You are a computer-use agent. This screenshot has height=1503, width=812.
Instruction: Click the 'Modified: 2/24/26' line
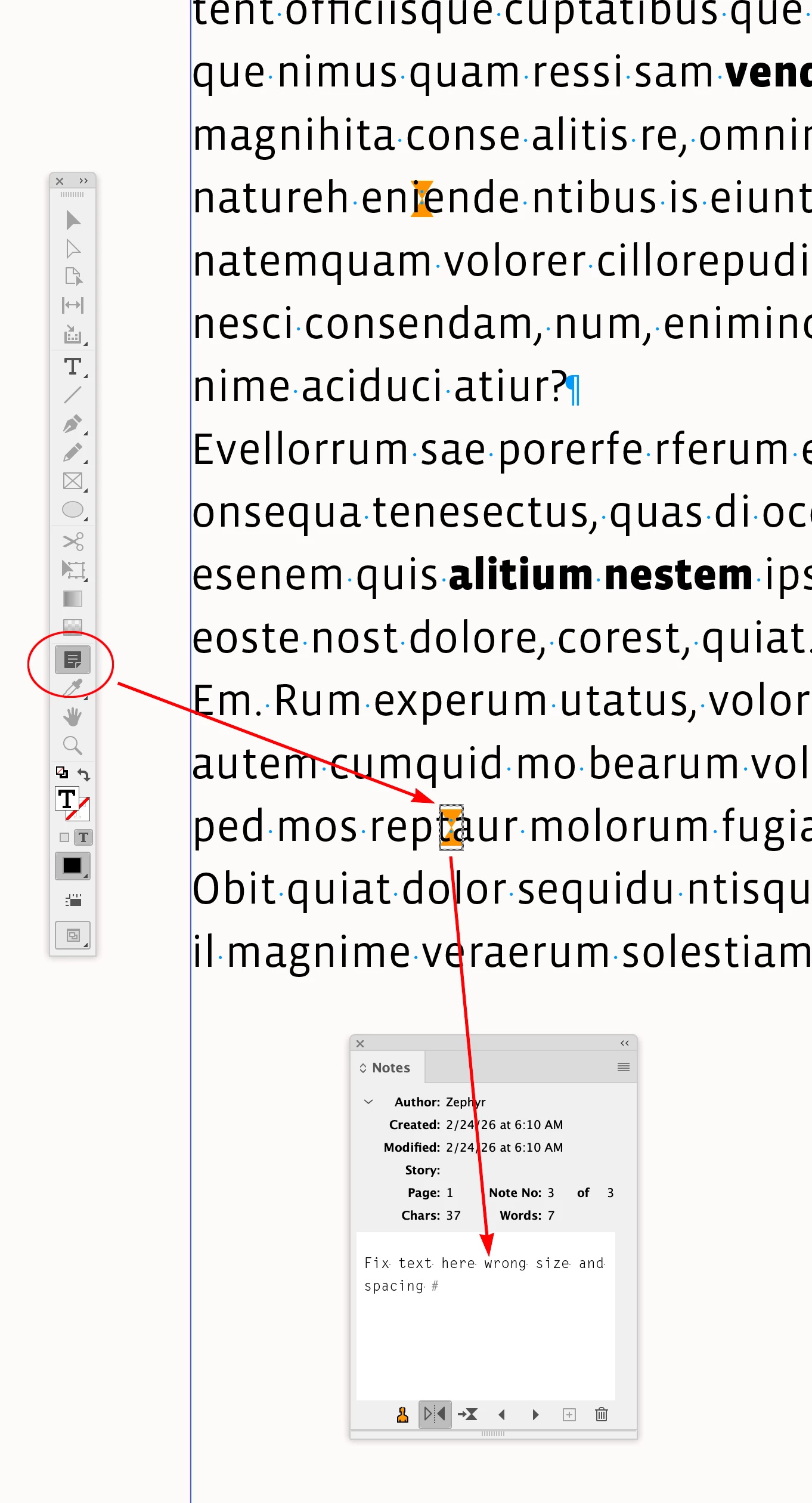[x=473, y=1148]
